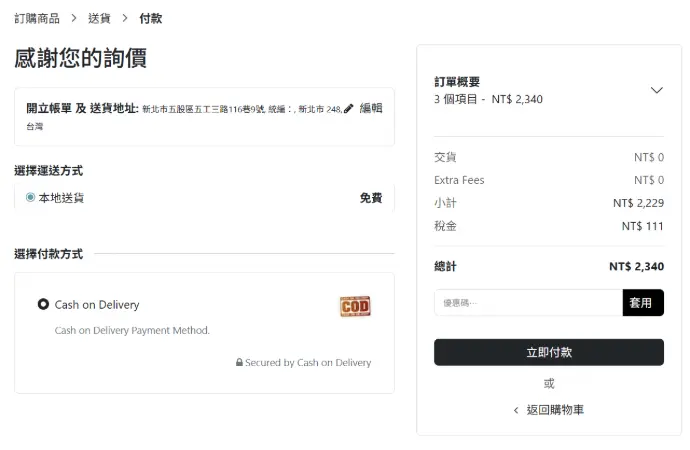
Task: Go to the 訂購商品 breadcrumb step
Action: (x=37, y=18)
